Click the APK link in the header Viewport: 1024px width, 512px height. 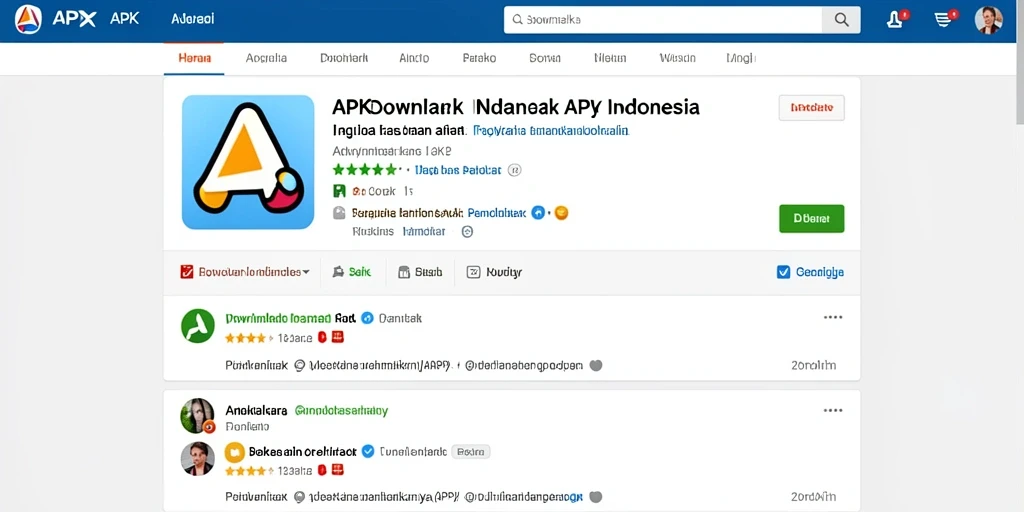pyautogui.click(x=124, y=19)
